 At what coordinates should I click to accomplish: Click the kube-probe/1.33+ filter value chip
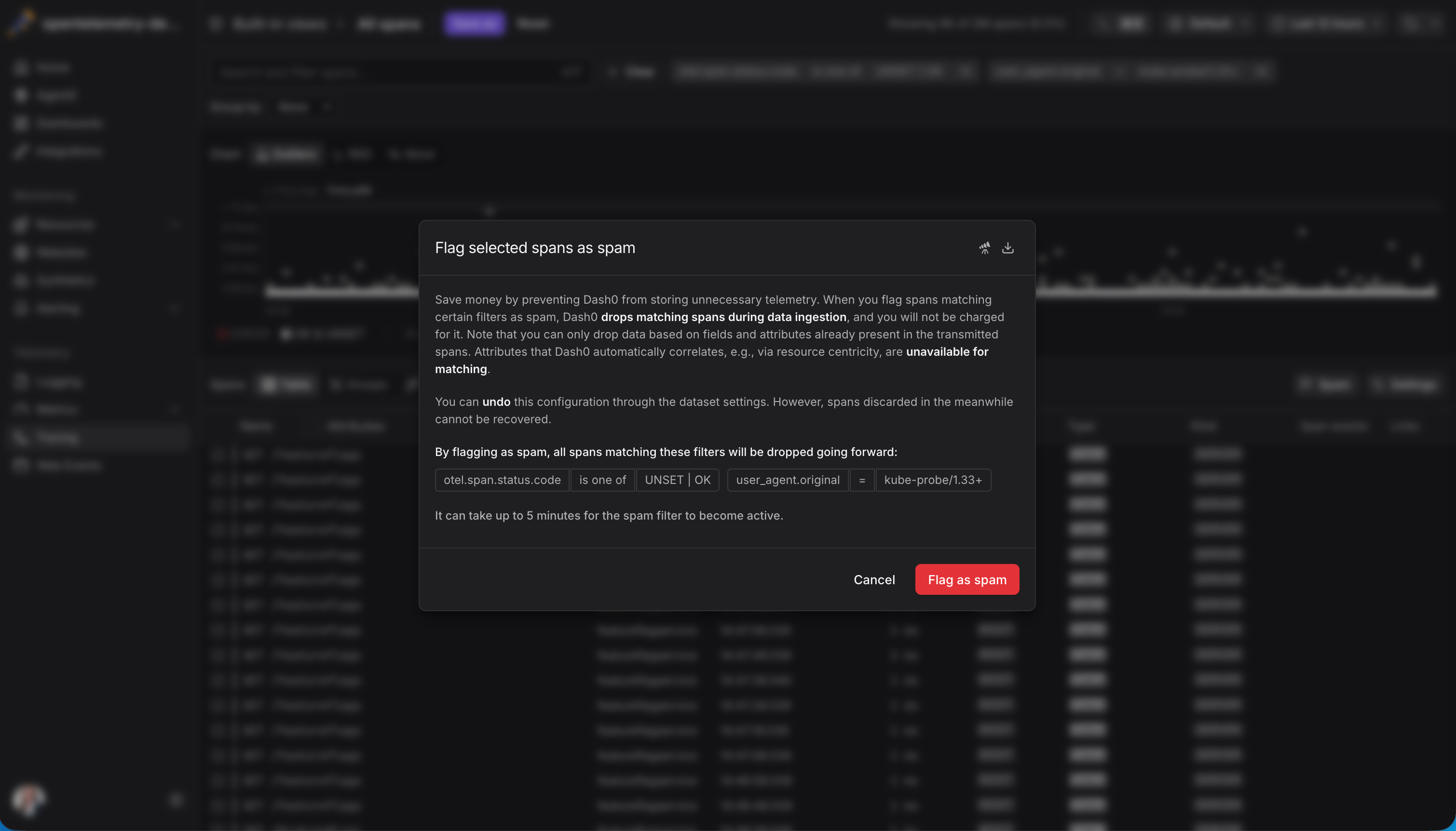[933, 480]
